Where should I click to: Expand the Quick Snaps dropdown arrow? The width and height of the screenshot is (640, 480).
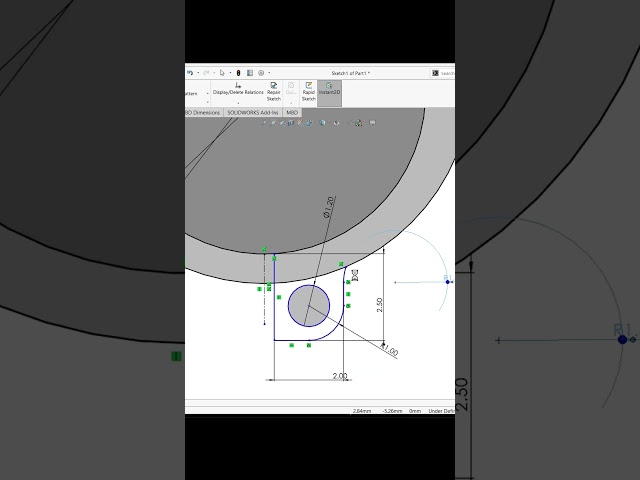pyautogui.click(x=291, y=103)
